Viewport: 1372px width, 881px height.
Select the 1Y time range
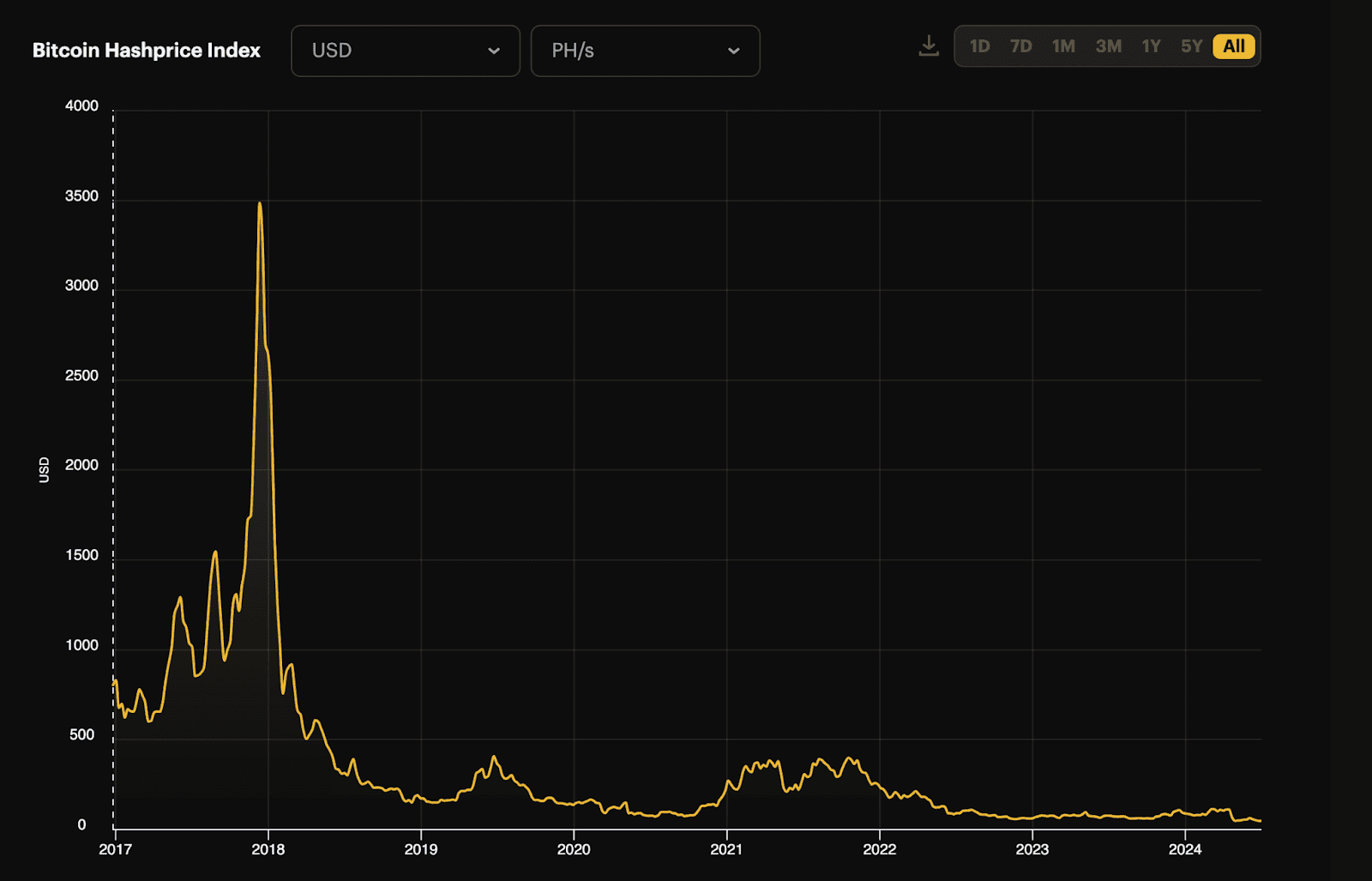coord(1151,46)
